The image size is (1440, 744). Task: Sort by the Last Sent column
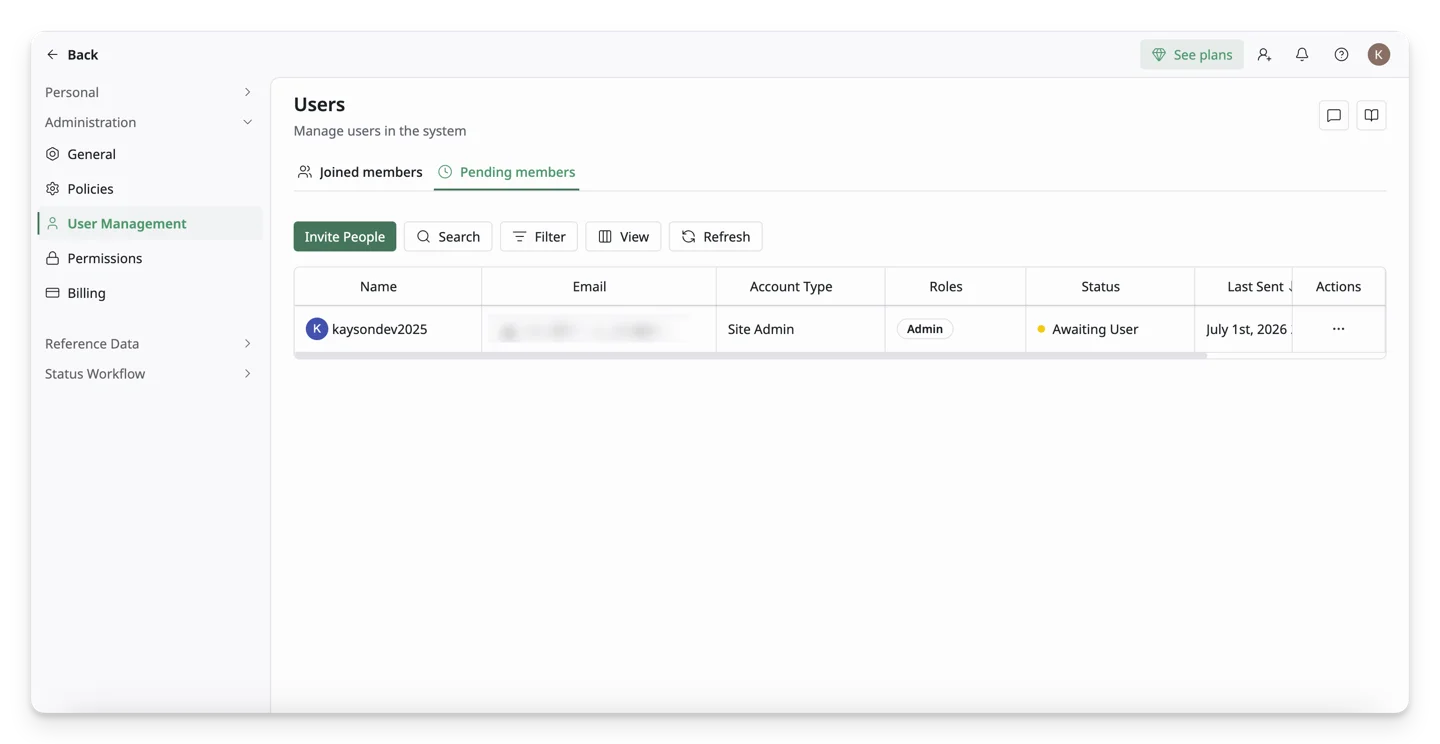(x=1244, y=287)
